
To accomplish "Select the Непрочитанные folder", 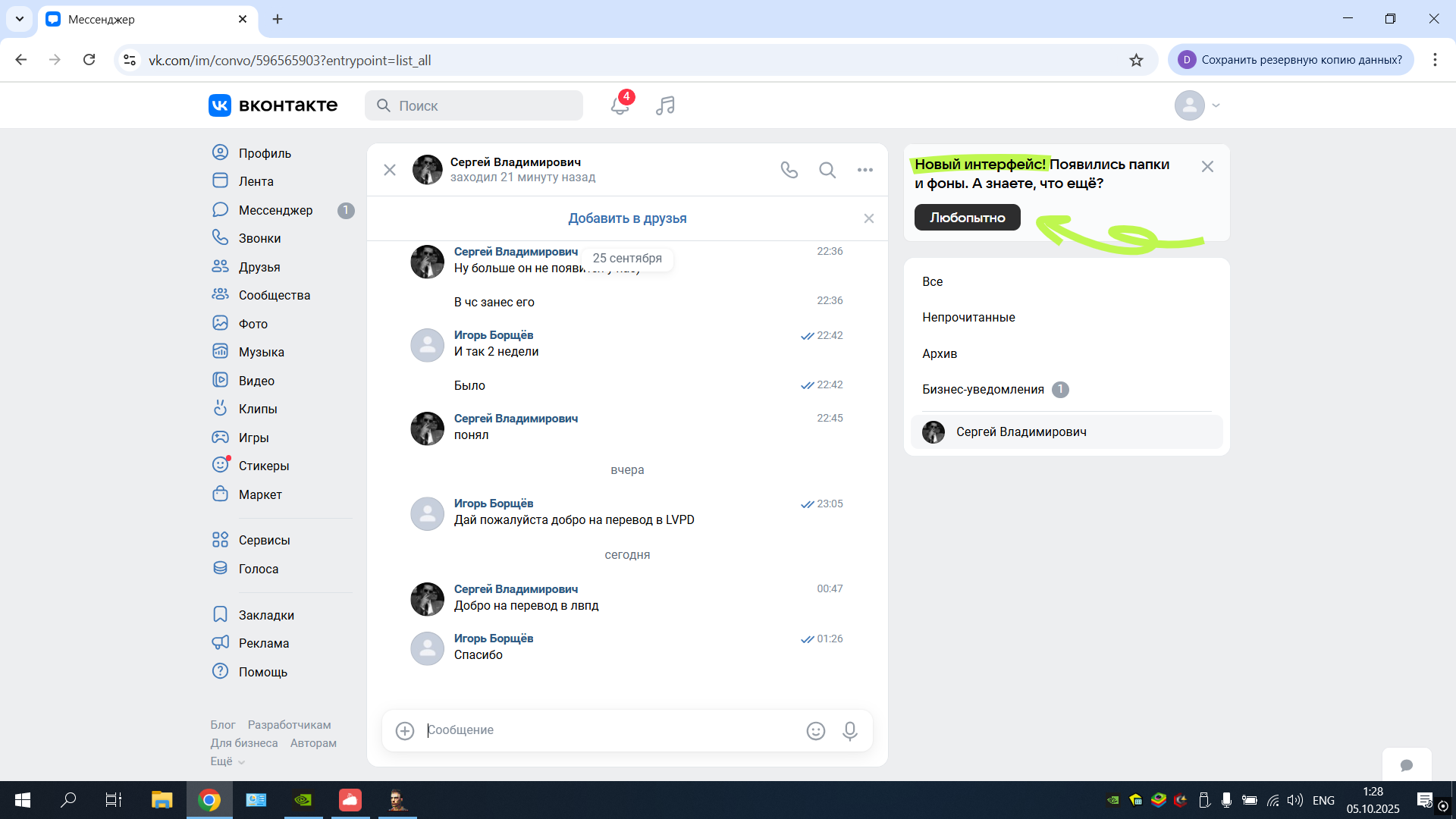I will tap(968, 317).
